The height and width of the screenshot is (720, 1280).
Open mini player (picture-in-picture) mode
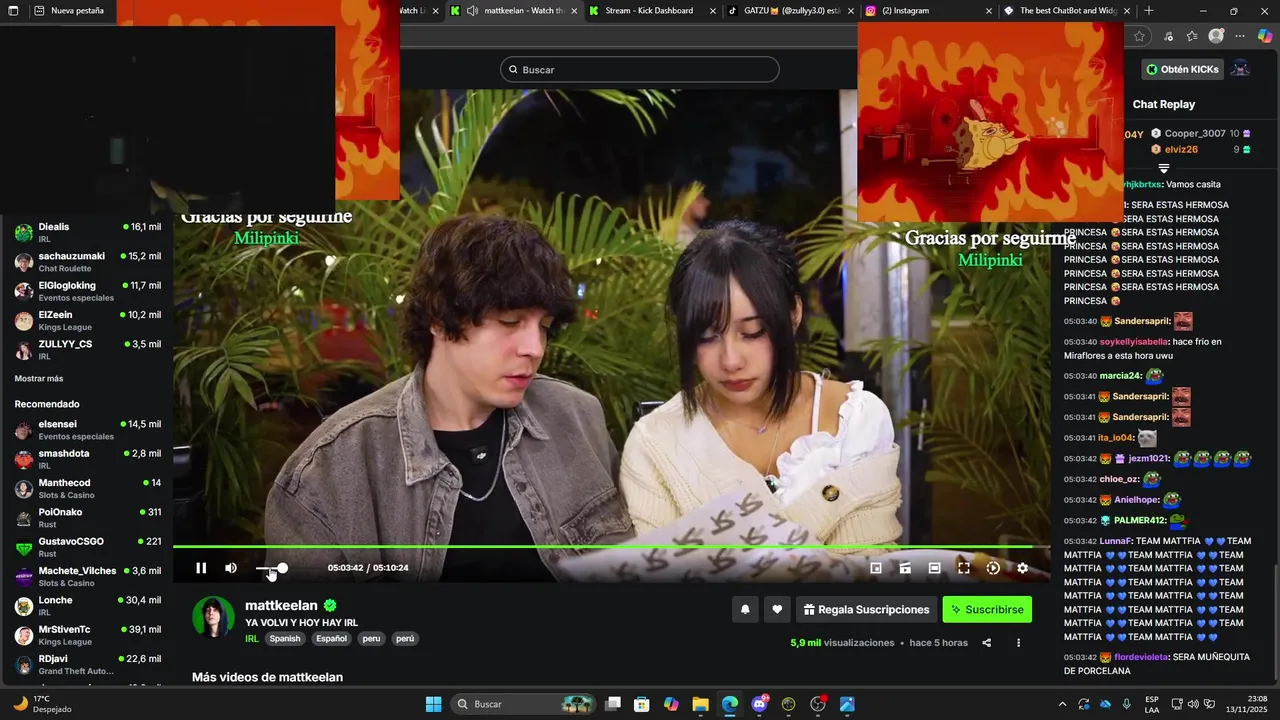tap(876, 568)
